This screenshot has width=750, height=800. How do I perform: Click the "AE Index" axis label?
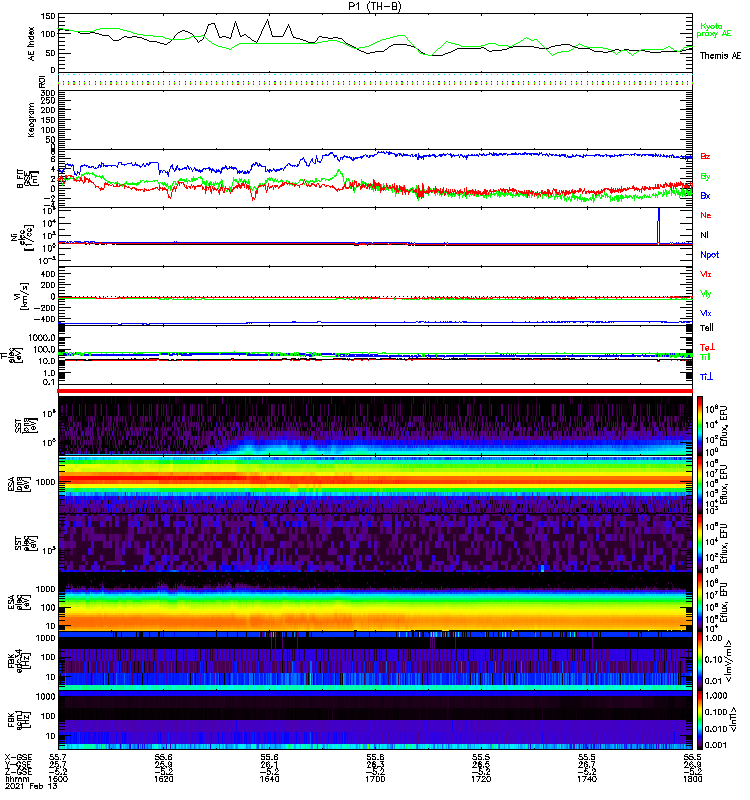[31, 44]
